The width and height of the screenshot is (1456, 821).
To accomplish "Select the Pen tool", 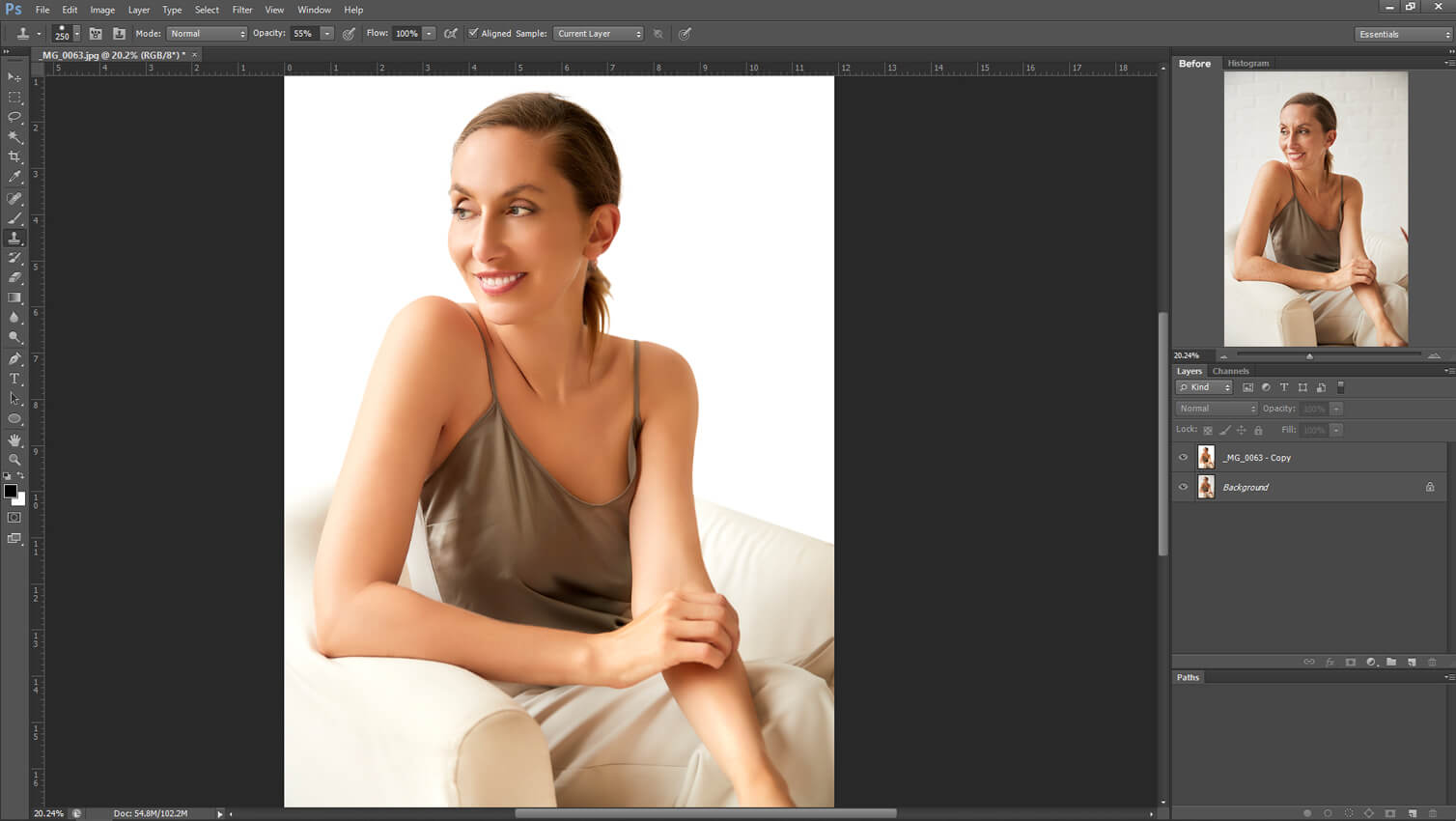I will click(14, 358).
